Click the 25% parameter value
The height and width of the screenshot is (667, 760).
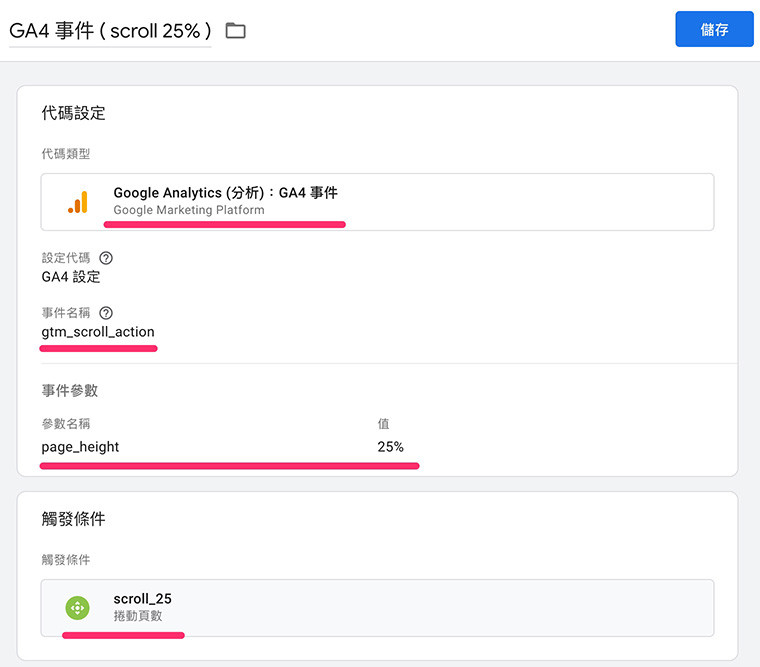[390, 447]
